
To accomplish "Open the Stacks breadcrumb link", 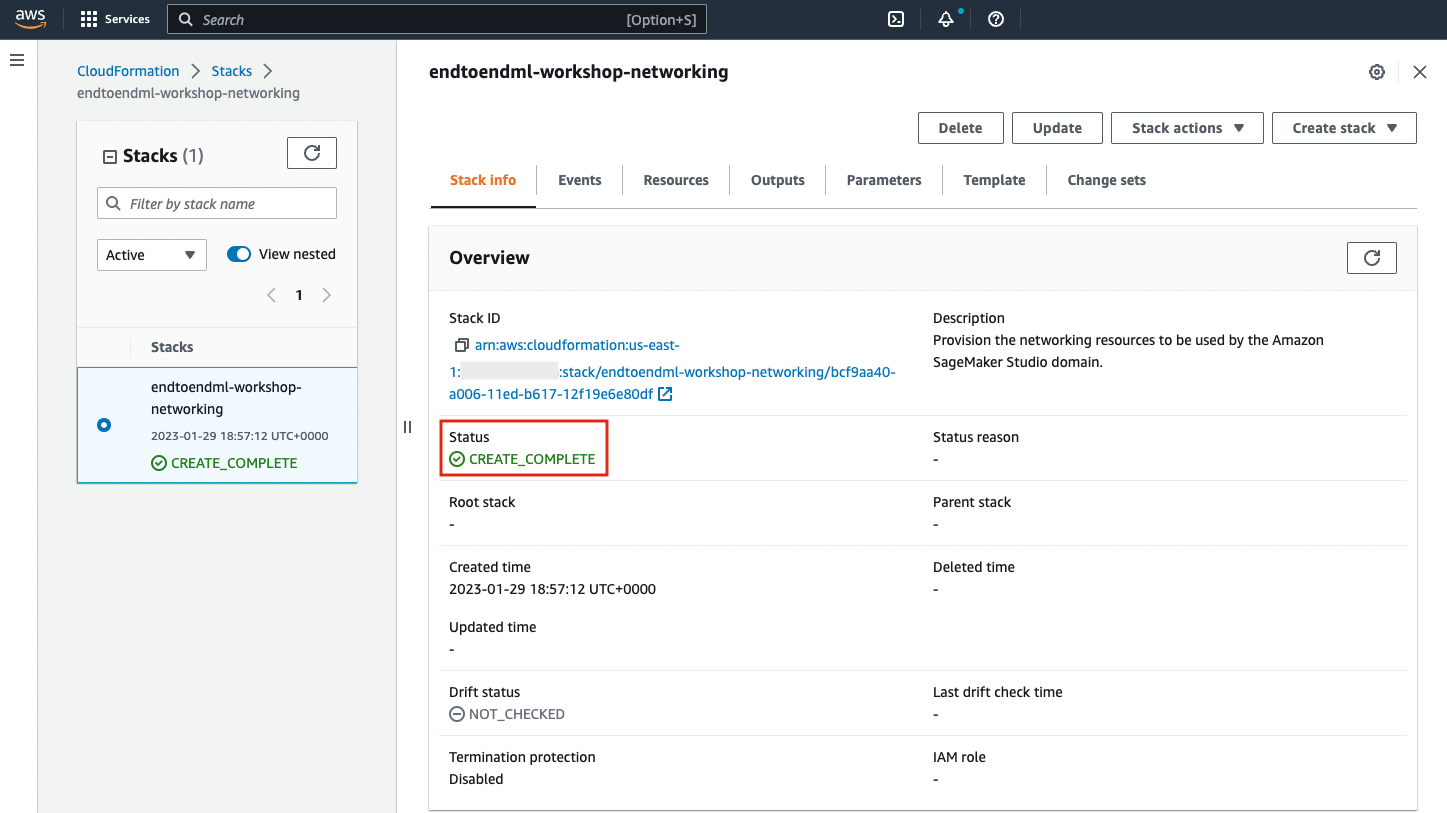I will click(232, 71).
